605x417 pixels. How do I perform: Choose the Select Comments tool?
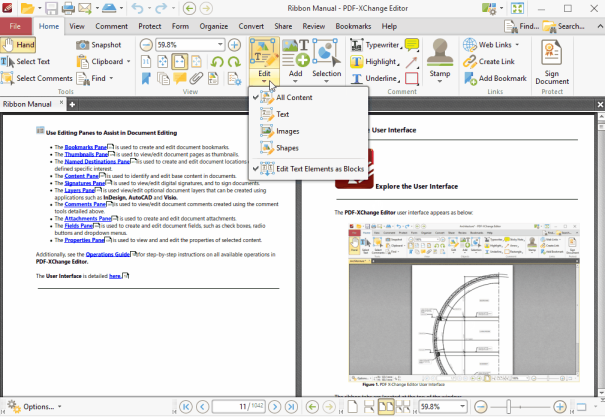point(37,78)
